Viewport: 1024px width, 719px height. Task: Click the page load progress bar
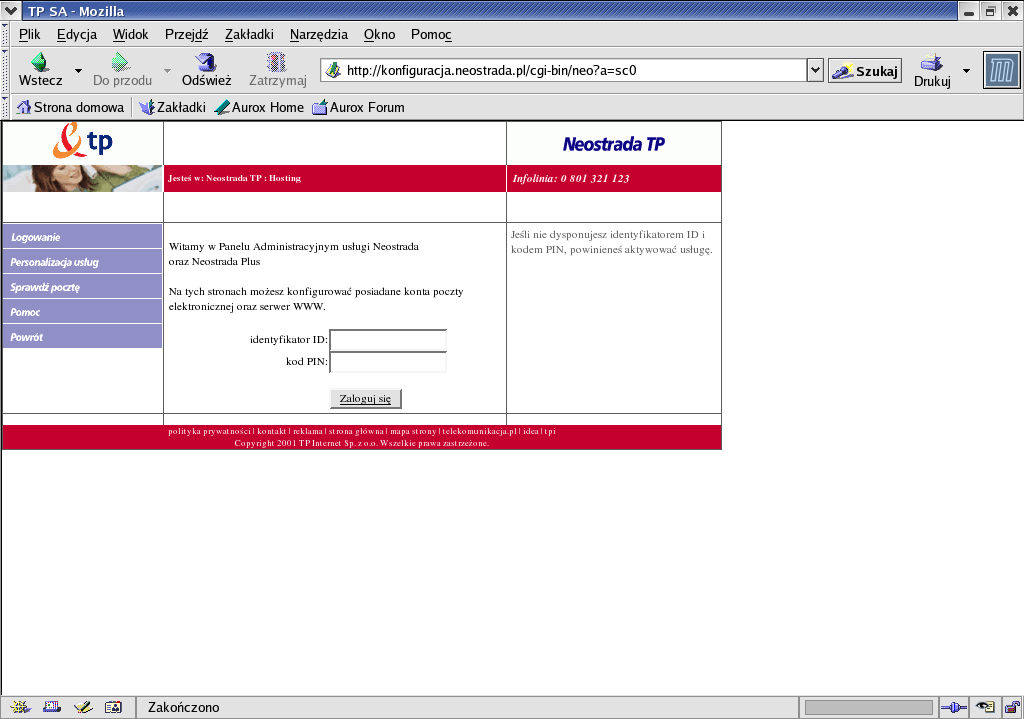[869, 707]
